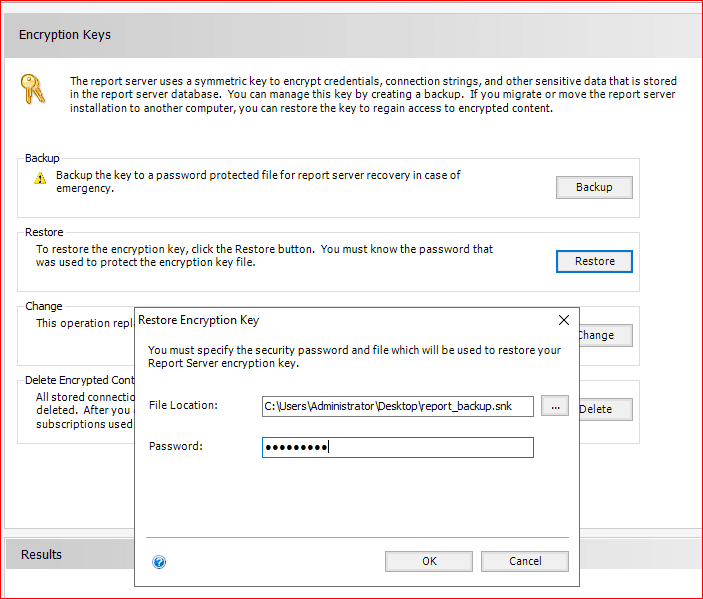Open help via the blue question icon
703x599 pixels.
tap(158, 562)
